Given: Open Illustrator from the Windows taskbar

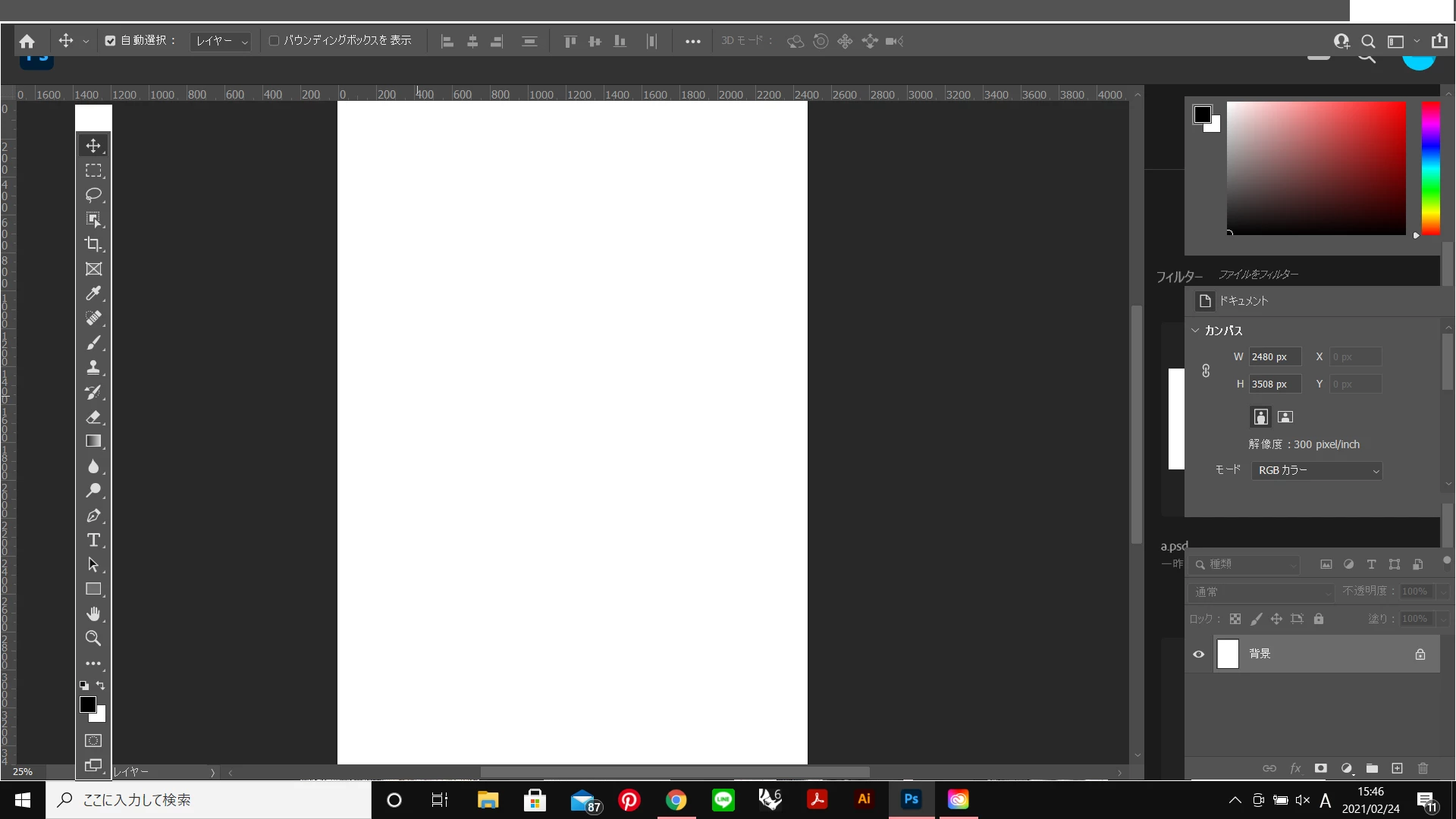Looking at the screenshot, I should (x=864, y=799).
